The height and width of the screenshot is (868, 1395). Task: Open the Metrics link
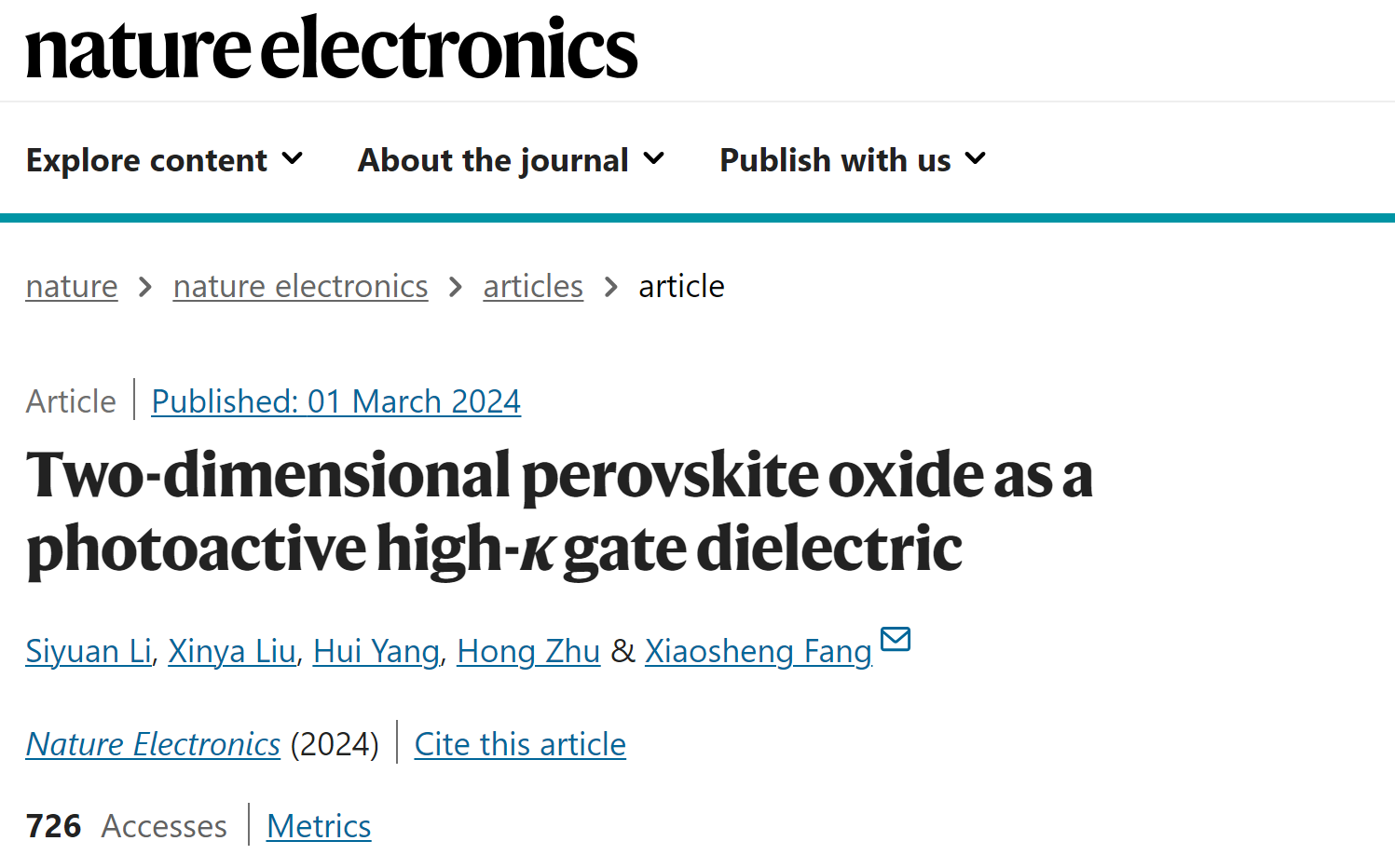click(319, 826)
